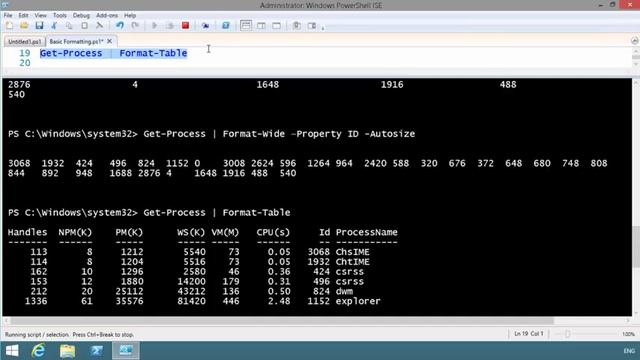Open the Edit menu
The image size is (640, 360).
(23, 16)
